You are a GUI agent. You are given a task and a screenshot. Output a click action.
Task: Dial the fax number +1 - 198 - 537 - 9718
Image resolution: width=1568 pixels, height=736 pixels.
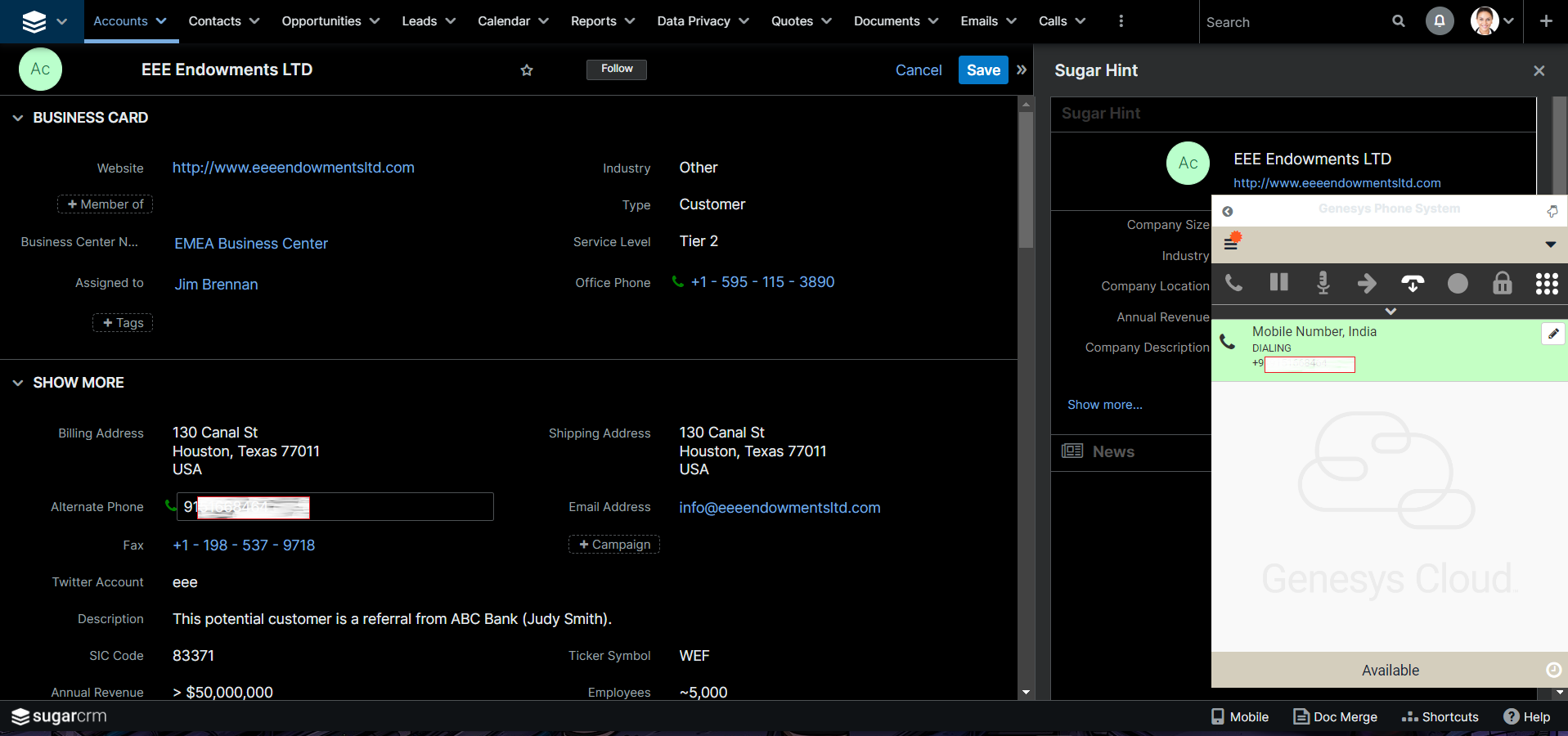pyautogui.click(x=244, y=545)
